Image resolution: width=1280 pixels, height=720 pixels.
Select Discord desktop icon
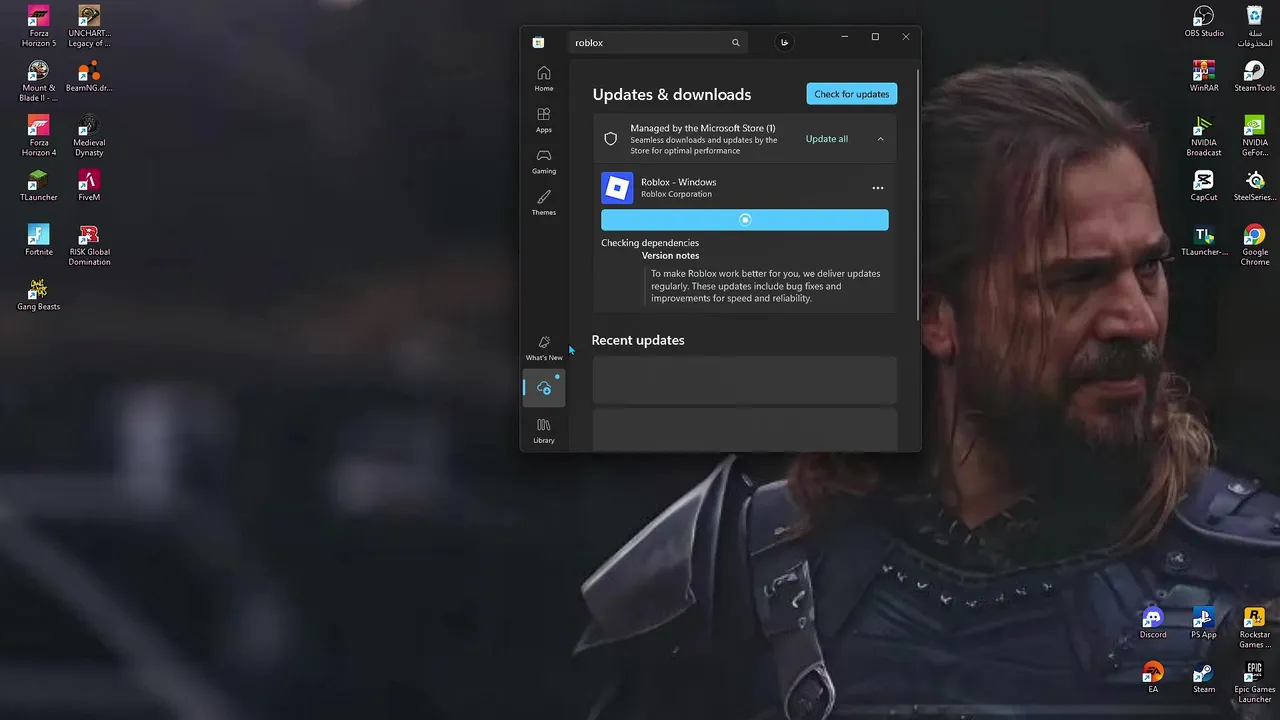click(1153, 623)
